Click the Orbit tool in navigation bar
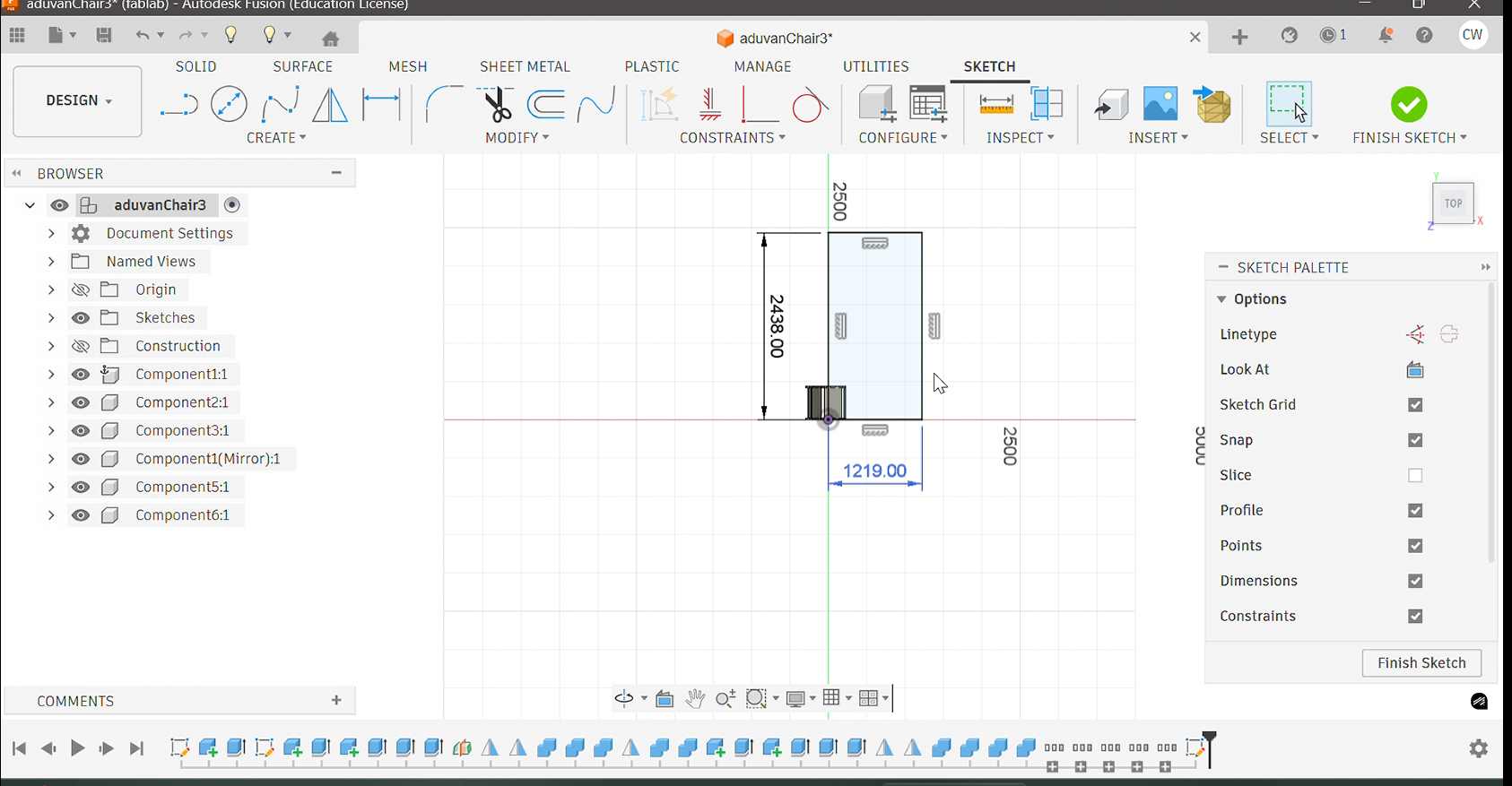Viewport: 1512px width, 786px height. point(624,698)
